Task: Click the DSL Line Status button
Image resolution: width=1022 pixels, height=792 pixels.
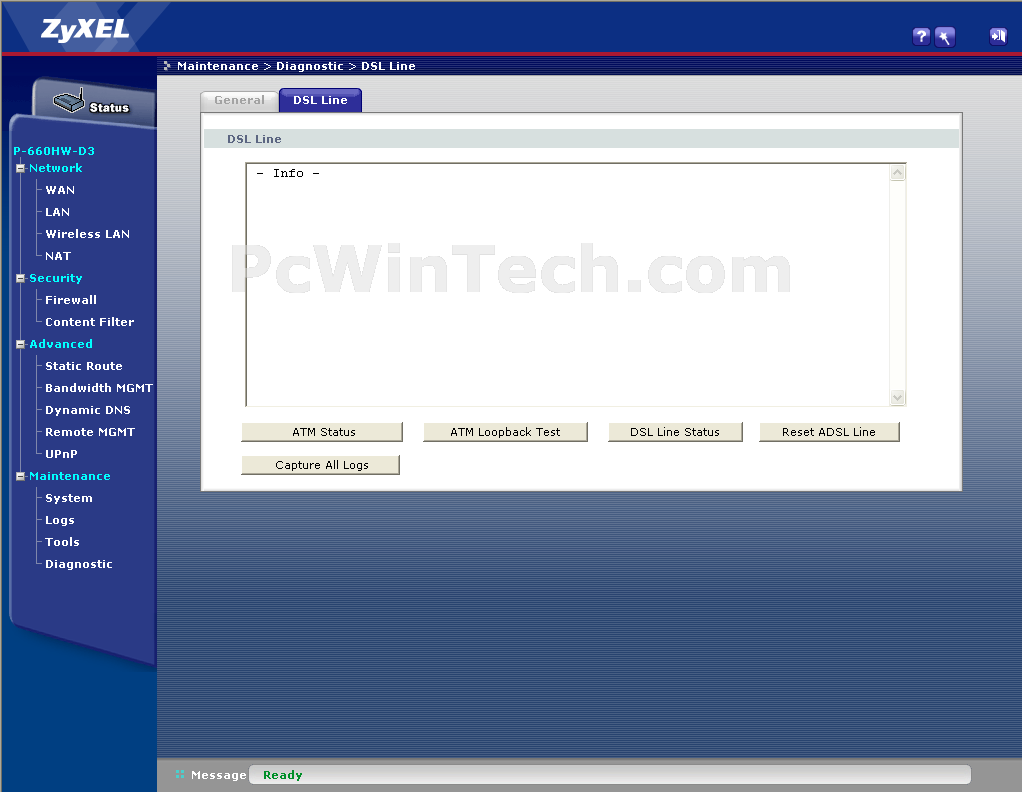Action: click(675, 432)
